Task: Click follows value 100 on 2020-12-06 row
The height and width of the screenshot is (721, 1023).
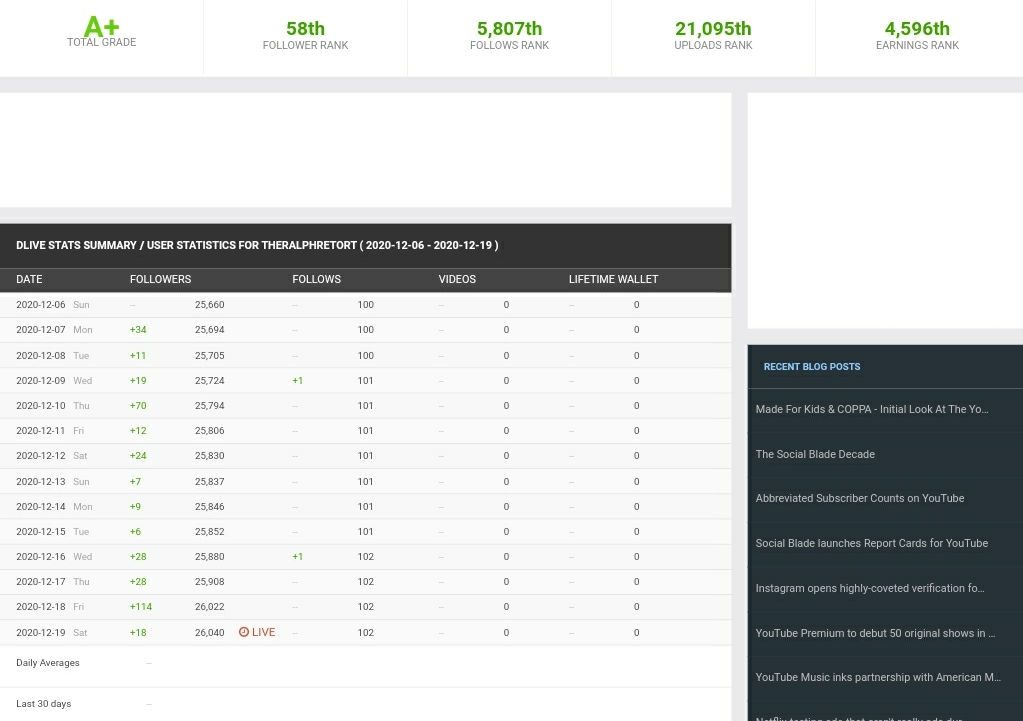Action: pyautogui.click(x=365, y=305)
